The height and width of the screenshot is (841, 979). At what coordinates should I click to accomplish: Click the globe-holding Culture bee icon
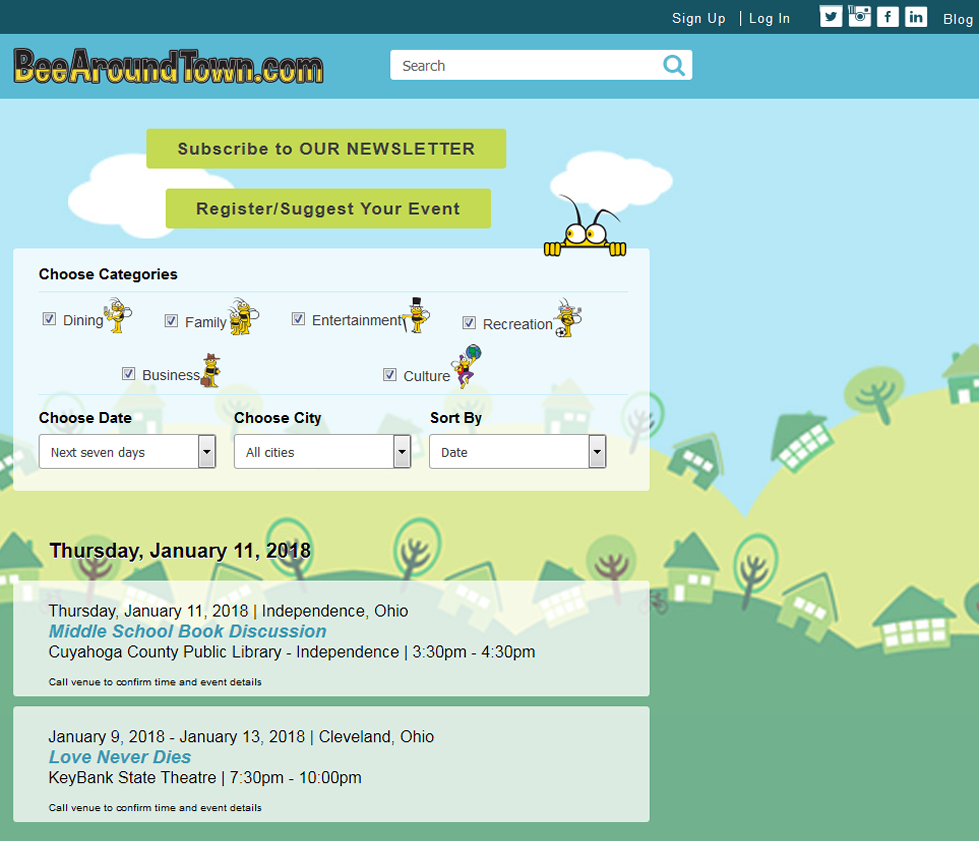click(x=463, y=370)
